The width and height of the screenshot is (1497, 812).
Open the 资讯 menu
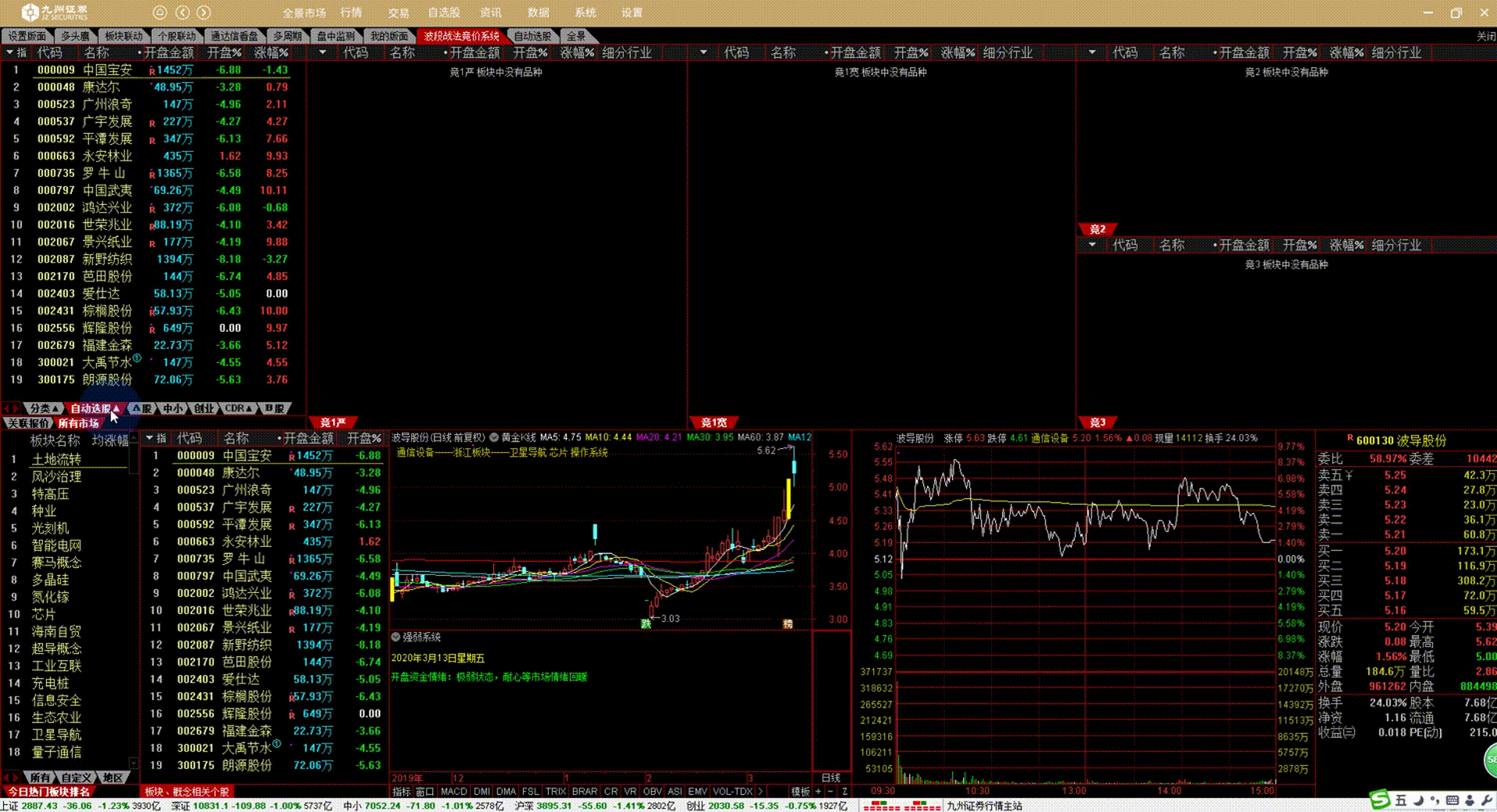point(491,12)
